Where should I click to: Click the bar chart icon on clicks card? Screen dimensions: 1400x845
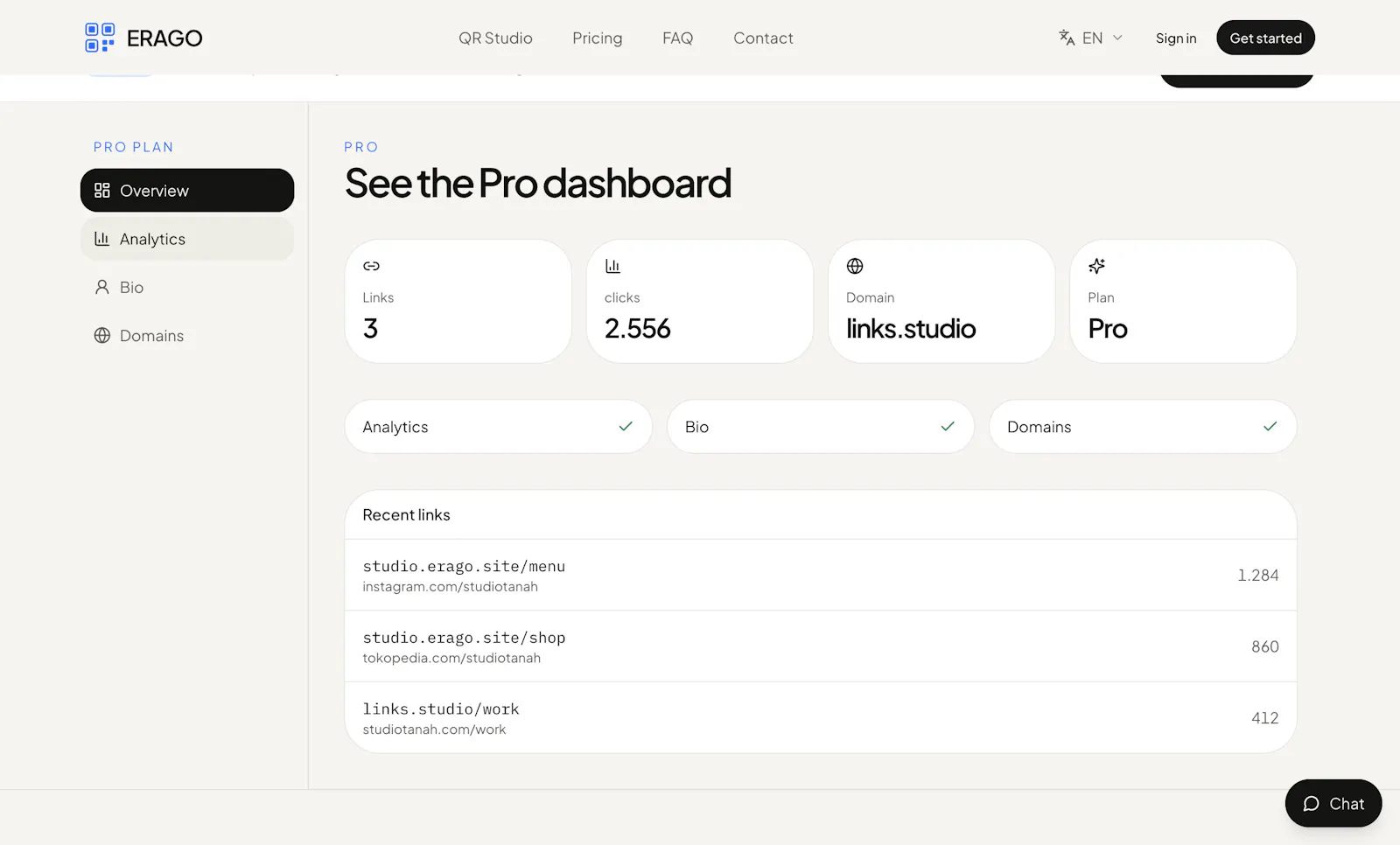click(612, 266)
